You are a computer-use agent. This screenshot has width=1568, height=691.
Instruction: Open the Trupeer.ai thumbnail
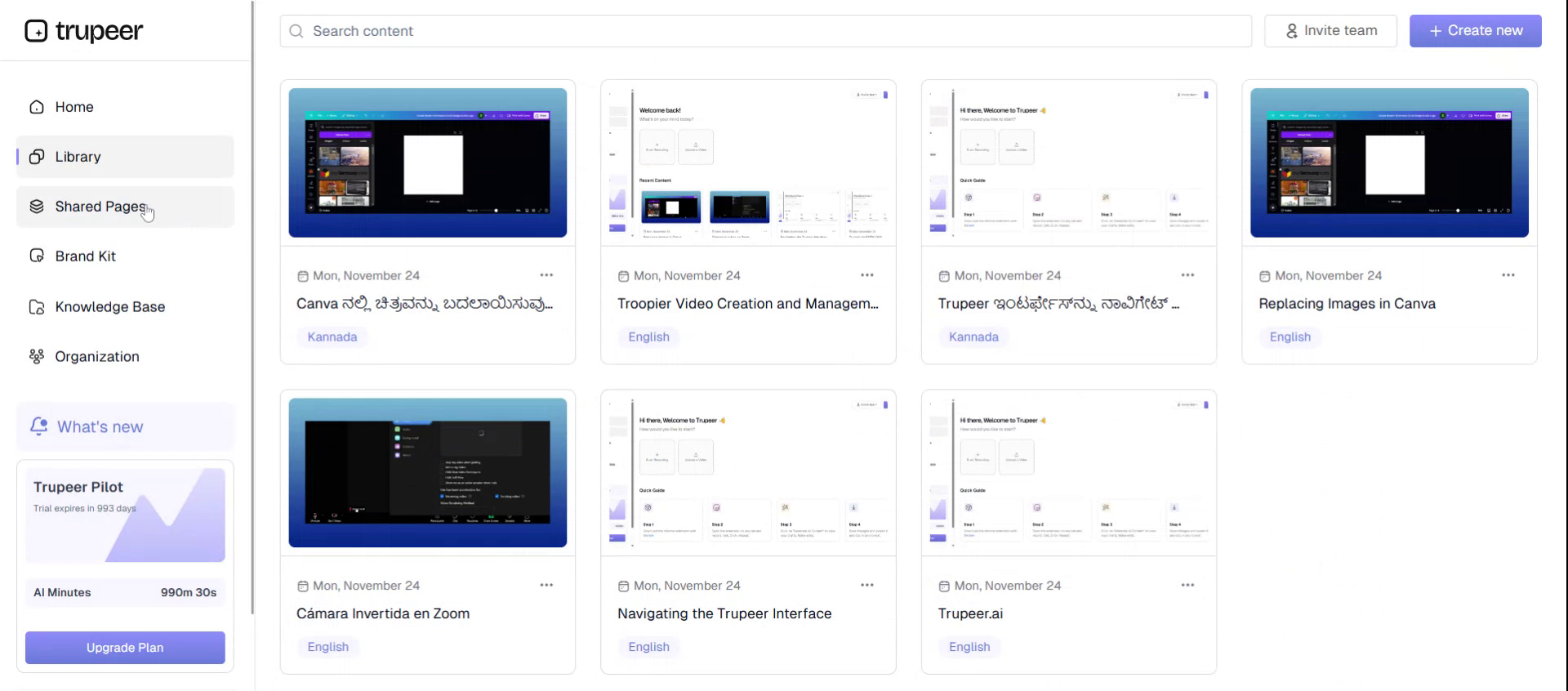pyautogui.click(x=1068, y=472)
